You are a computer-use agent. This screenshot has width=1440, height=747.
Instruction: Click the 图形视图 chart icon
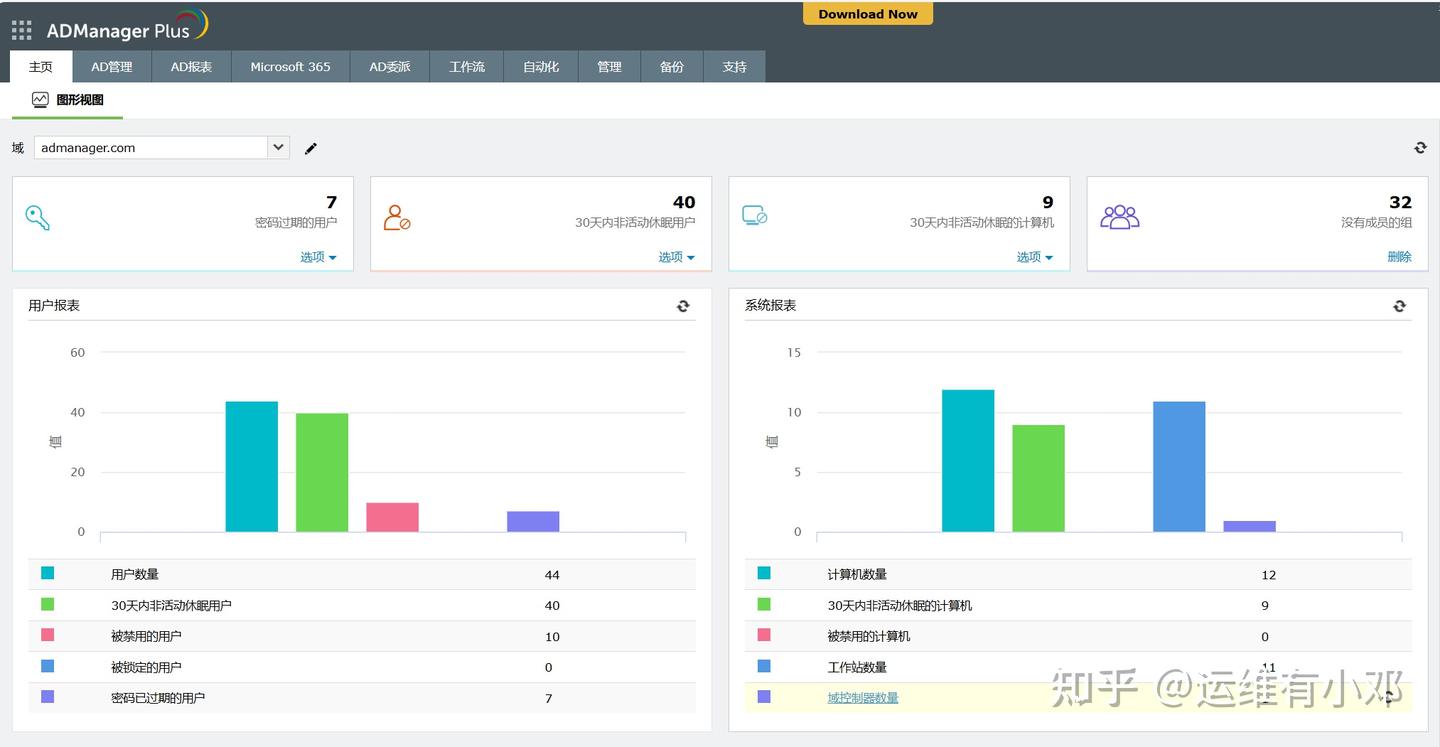point(40,99)
